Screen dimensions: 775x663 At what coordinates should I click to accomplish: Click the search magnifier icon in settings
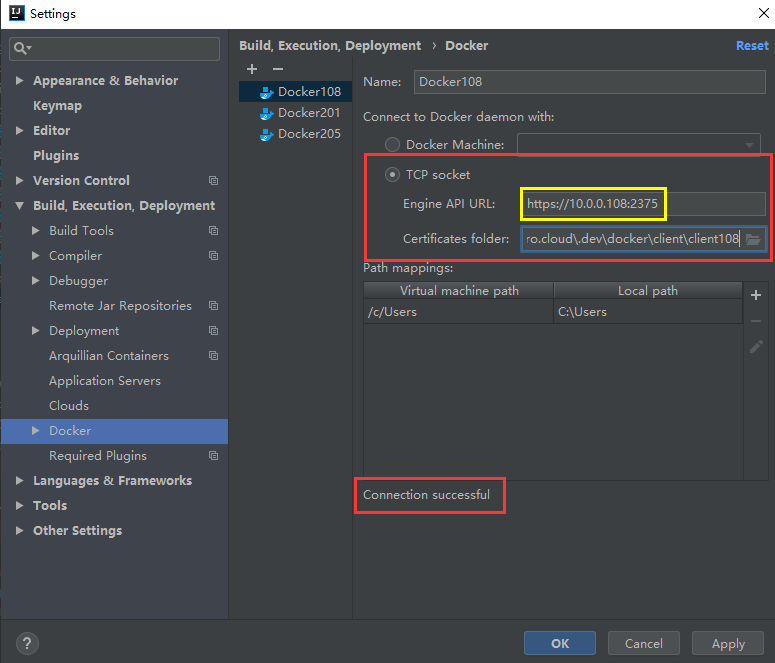tap(22, 49)
